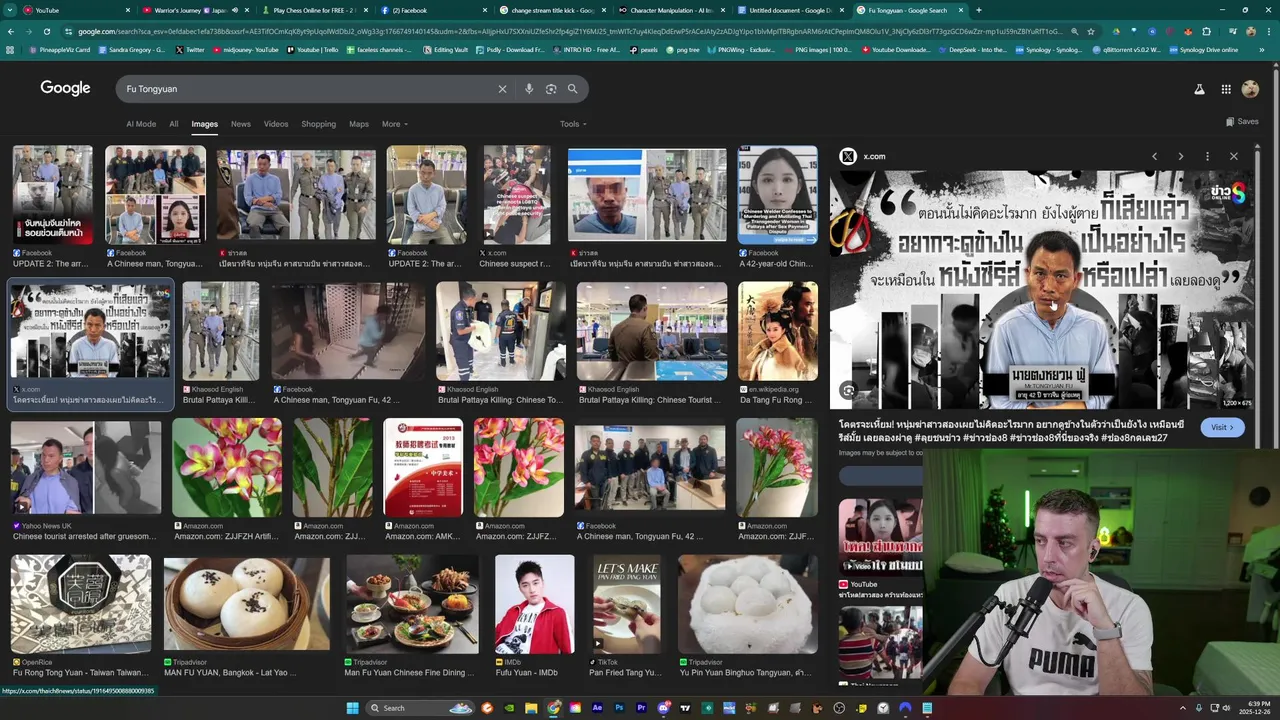
Task: Open Editing Vault bookmark
Action: pos(445,49)
